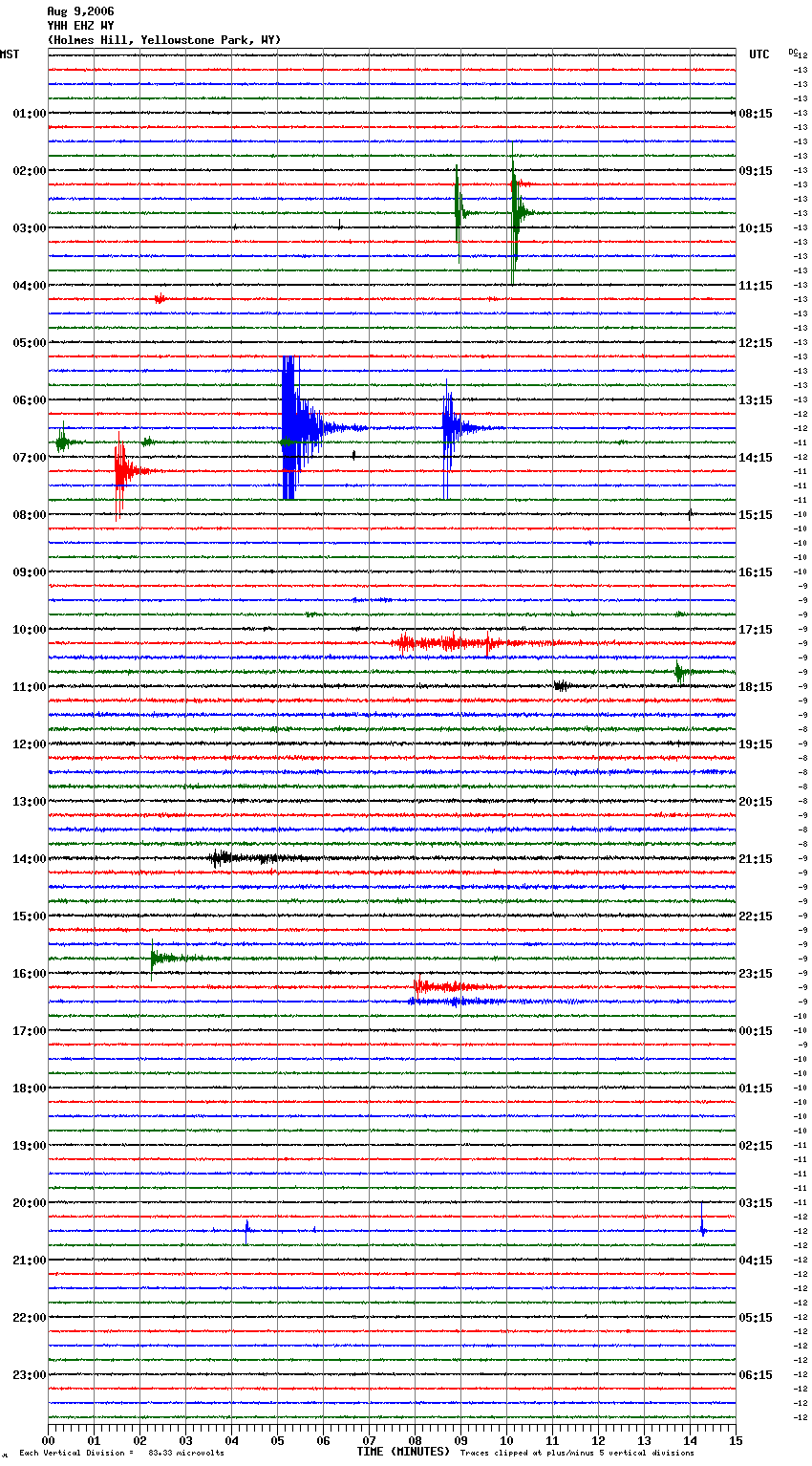Screen dimensions: 812x1466
Task: Click the '00:15' UTC time label
Action: point(756,1030)
